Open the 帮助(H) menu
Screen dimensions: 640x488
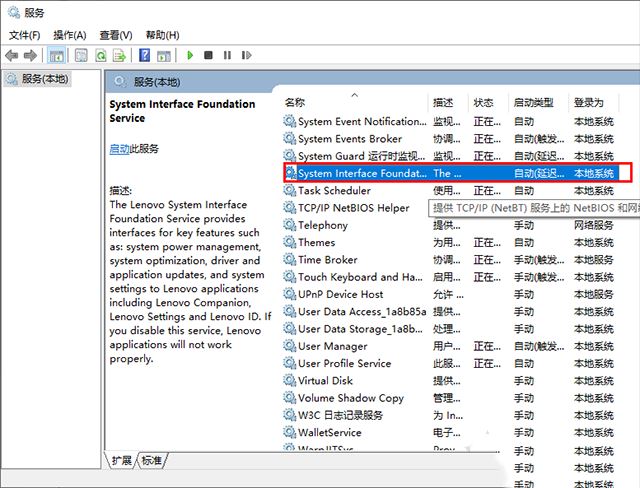(162, 35)
